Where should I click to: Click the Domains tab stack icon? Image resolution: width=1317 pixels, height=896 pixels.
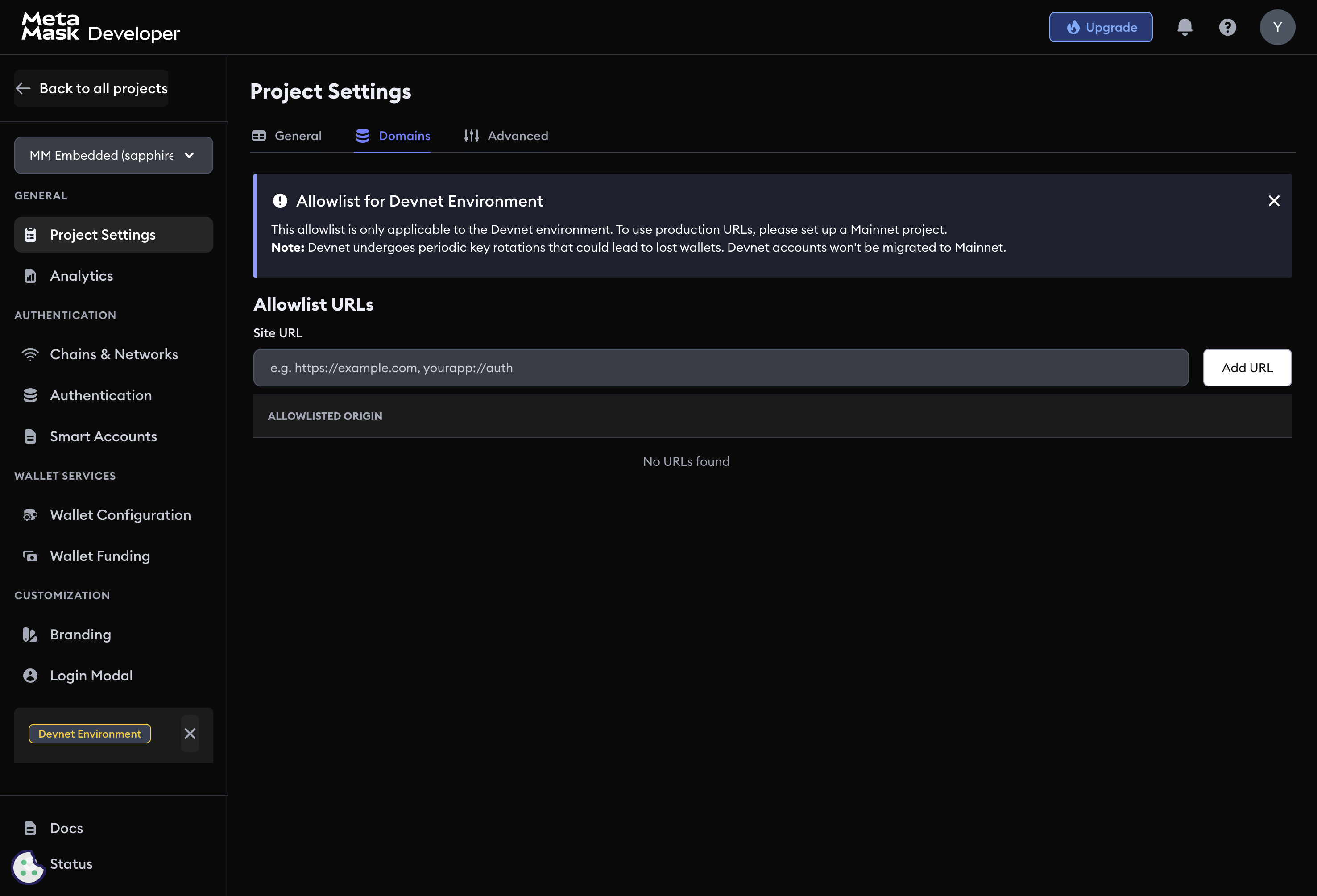point(363,136)
